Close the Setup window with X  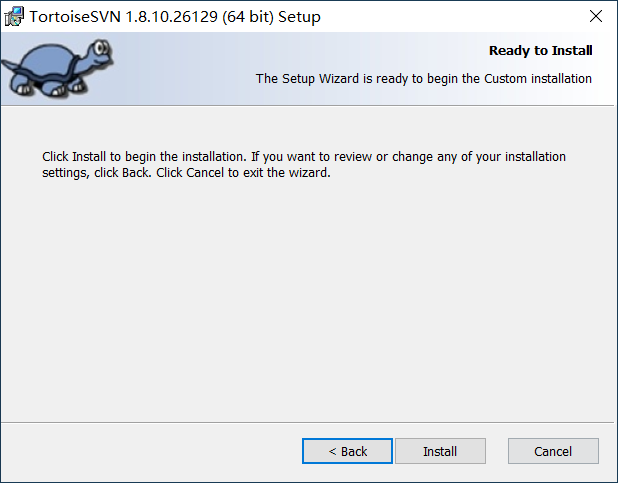tap(596, 16)
